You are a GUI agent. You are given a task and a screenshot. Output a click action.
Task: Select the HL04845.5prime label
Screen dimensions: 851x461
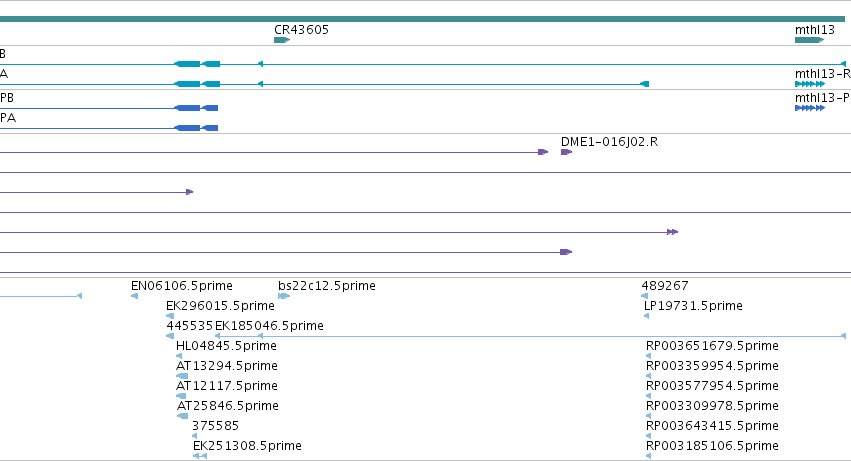click(226, 346)
